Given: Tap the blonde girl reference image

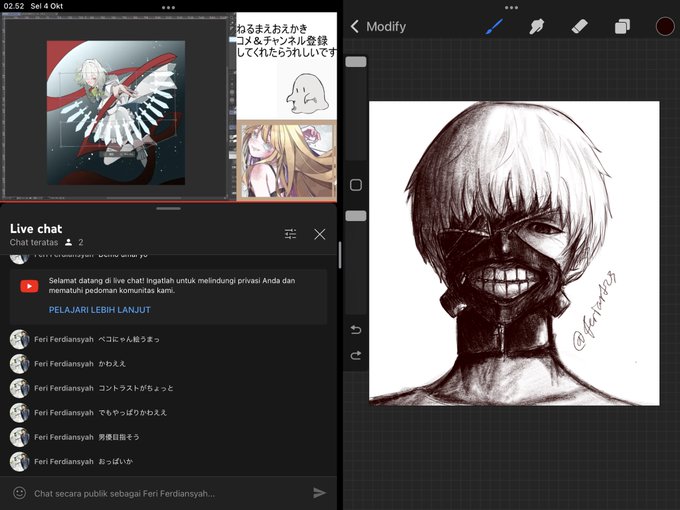Looking at the screenshot, I should [287, 160].
